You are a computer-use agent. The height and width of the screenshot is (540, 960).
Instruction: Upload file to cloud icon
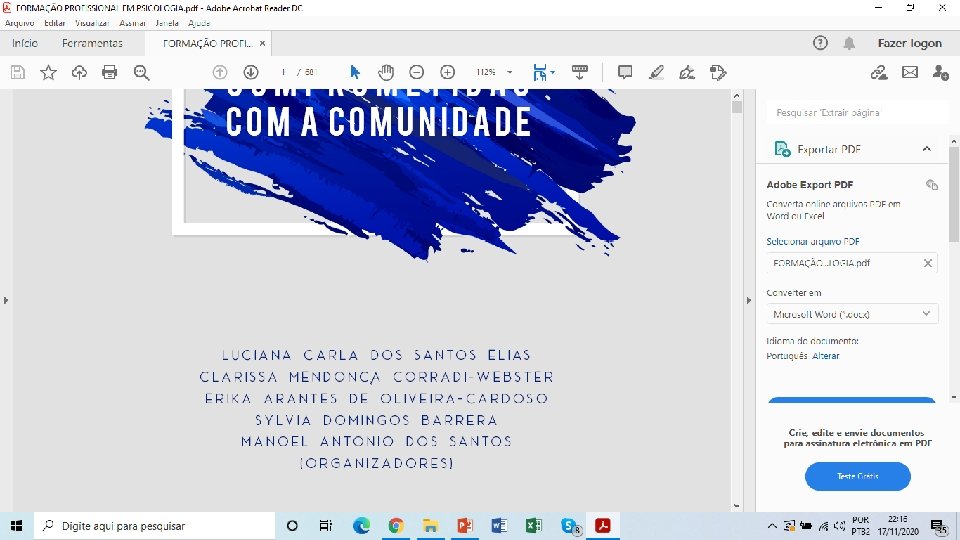(79, 72)
